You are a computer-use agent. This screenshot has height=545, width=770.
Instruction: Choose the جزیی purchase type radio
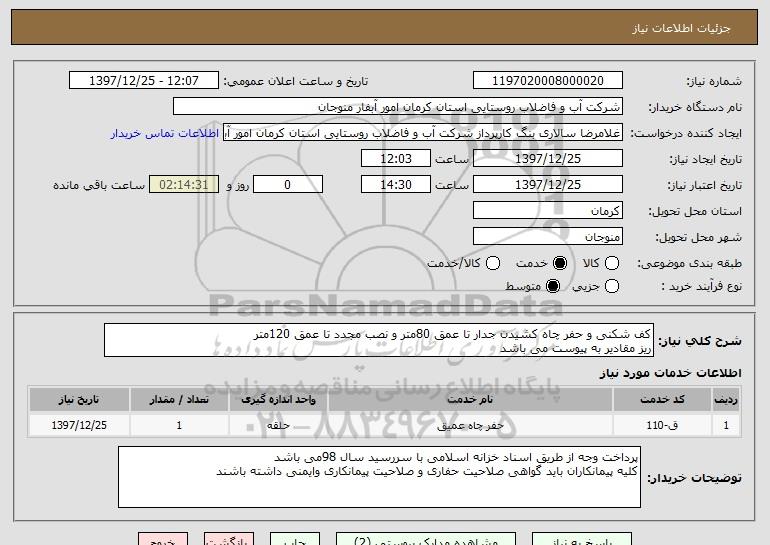[x=612, y=286]
